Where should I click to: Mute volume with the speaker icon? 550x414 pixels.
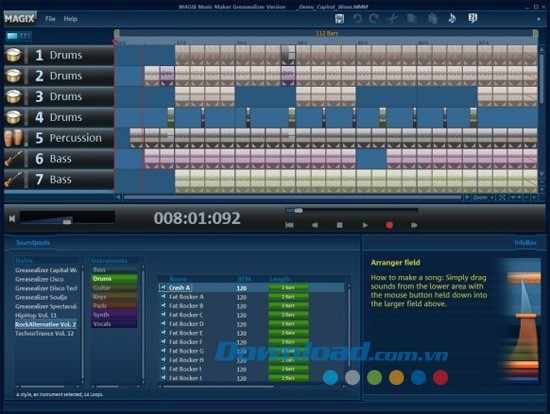[x=12, y=219]
